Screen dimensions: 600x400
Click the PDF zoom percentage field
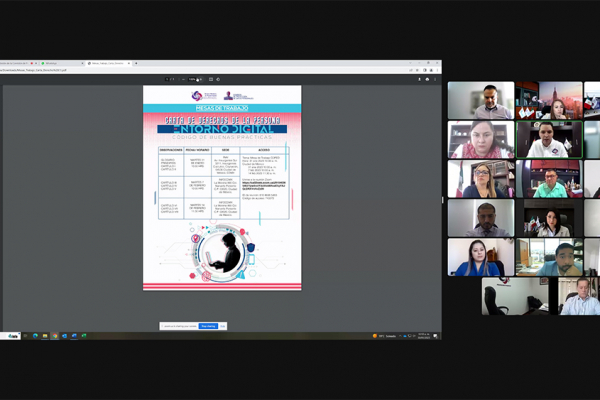(x=192, y=79)
